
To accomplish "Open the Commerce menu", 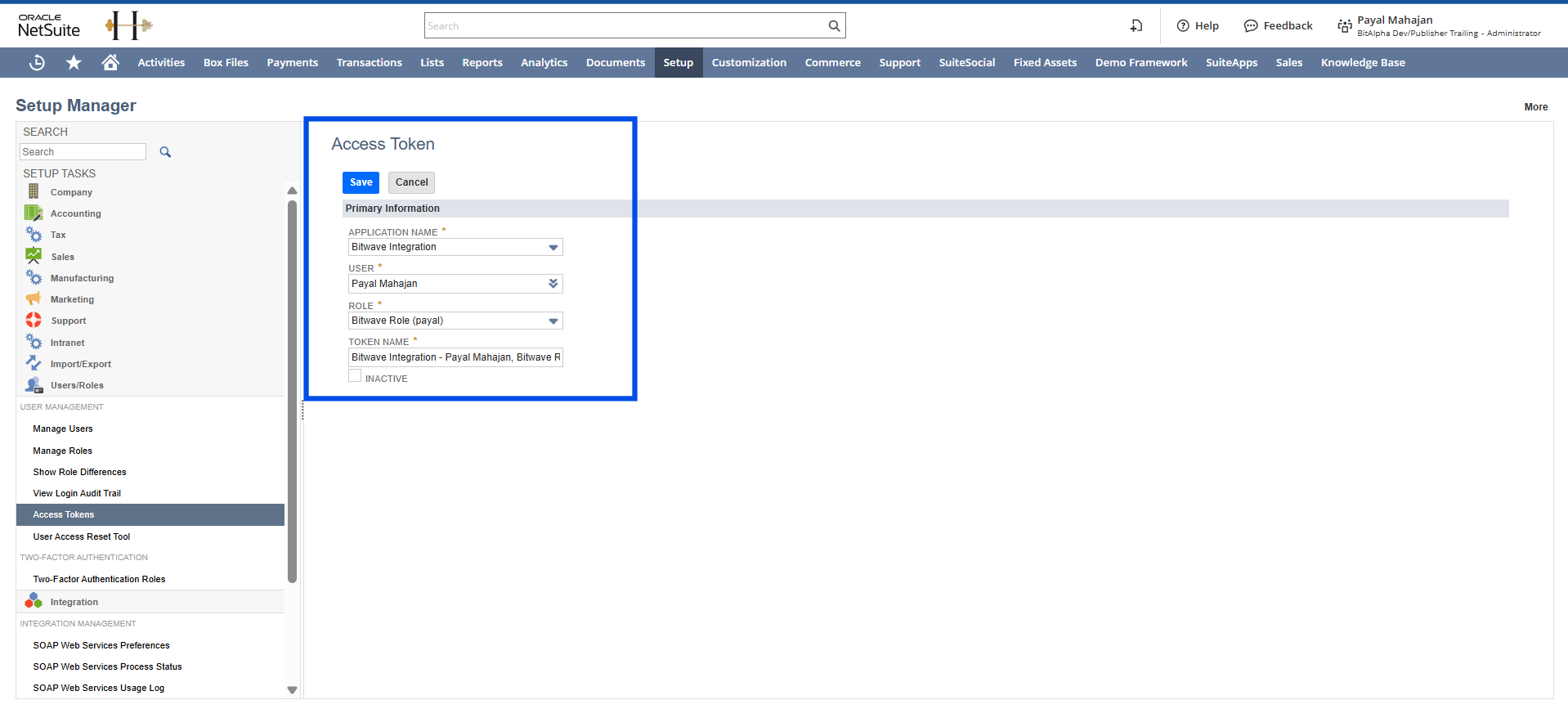I will [832, 62].
